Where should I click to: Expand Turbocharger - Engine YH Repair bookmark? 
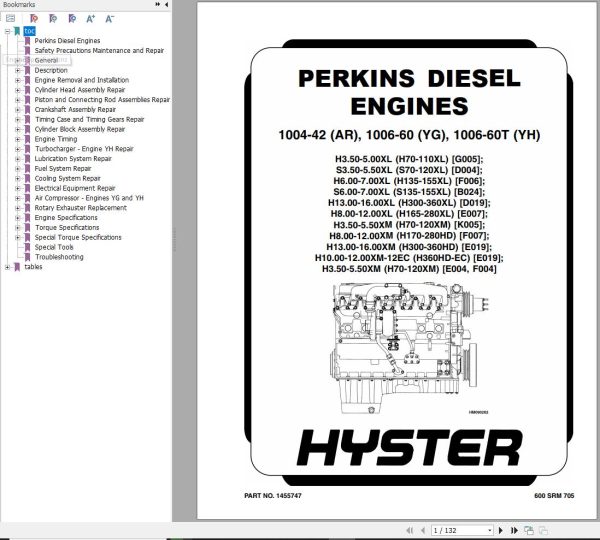tap(18, 149)
